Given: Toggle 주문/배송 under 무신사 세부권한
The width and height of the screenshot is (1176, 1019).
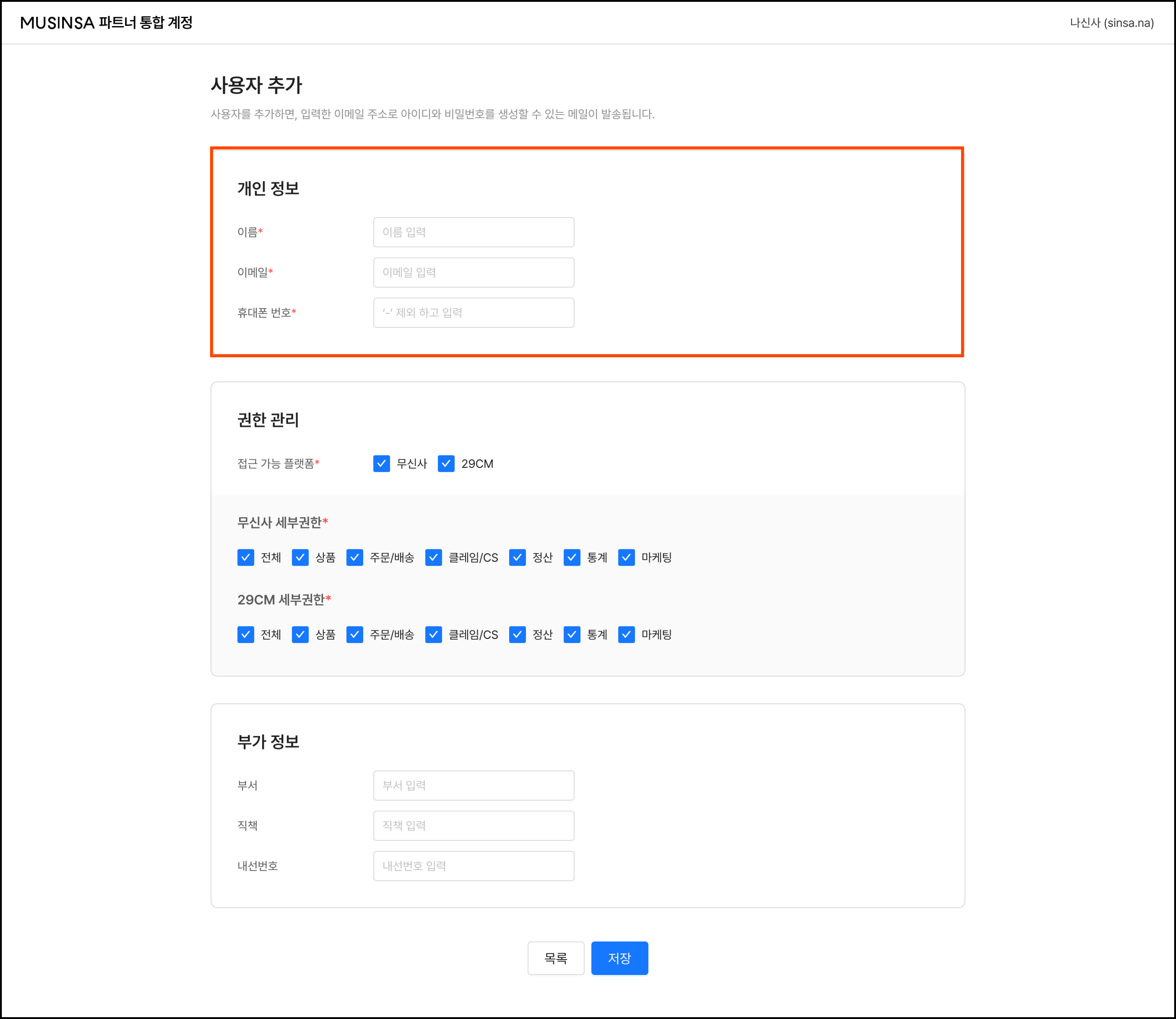Looking at the screenshot, I should pos(354,557).
